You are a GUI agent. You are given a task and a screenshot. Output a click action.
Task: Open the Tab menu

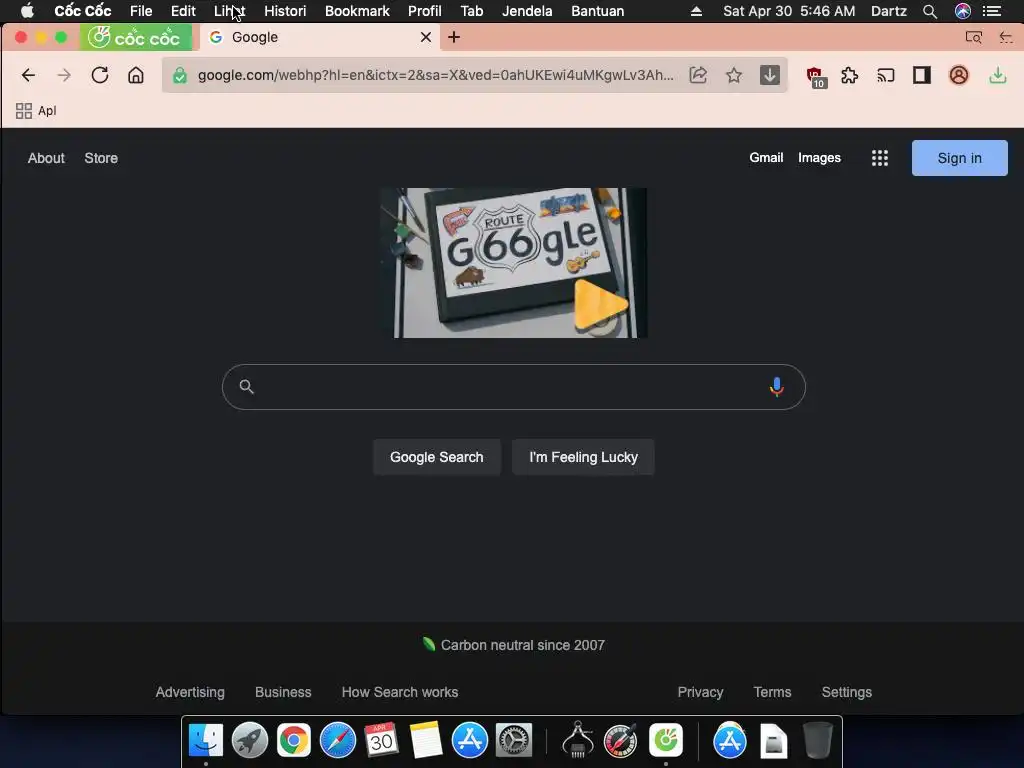click(x=472, y=11)
